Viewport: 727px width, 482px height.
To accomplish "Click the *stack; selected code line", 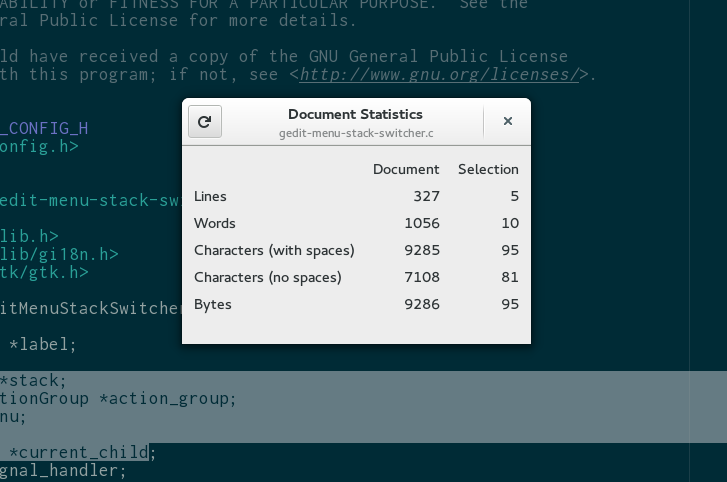I will (33, 381).
